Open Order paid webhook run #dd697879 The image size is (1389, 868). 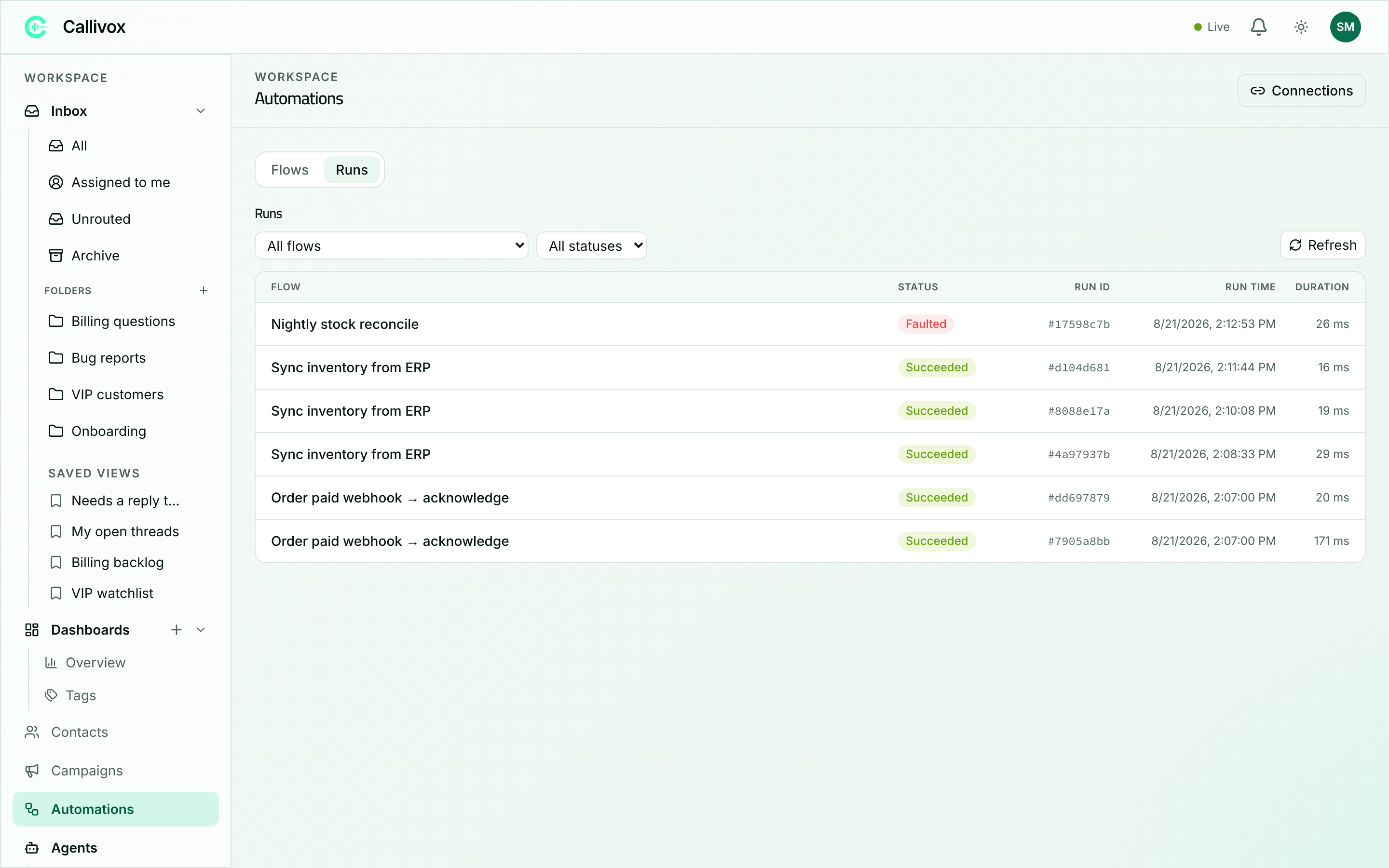point(810,498)
